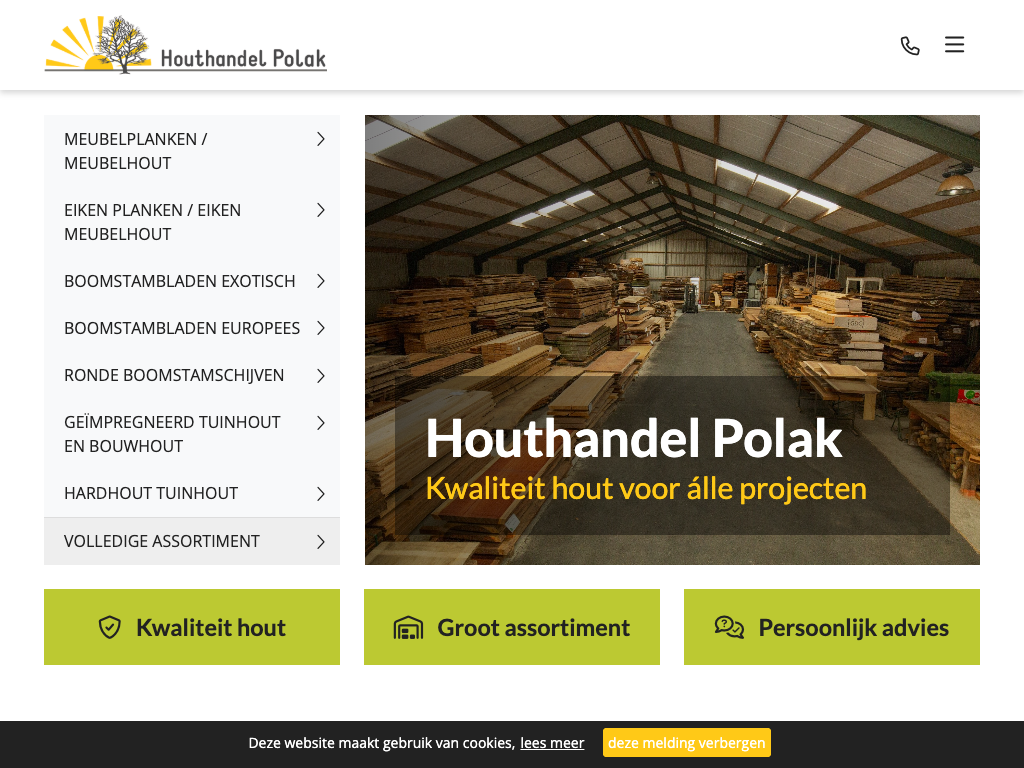Click the shield icon beside Kwaliteit hout
The width and height of the screenshot is (1024, 768).
tap(110, 628)
